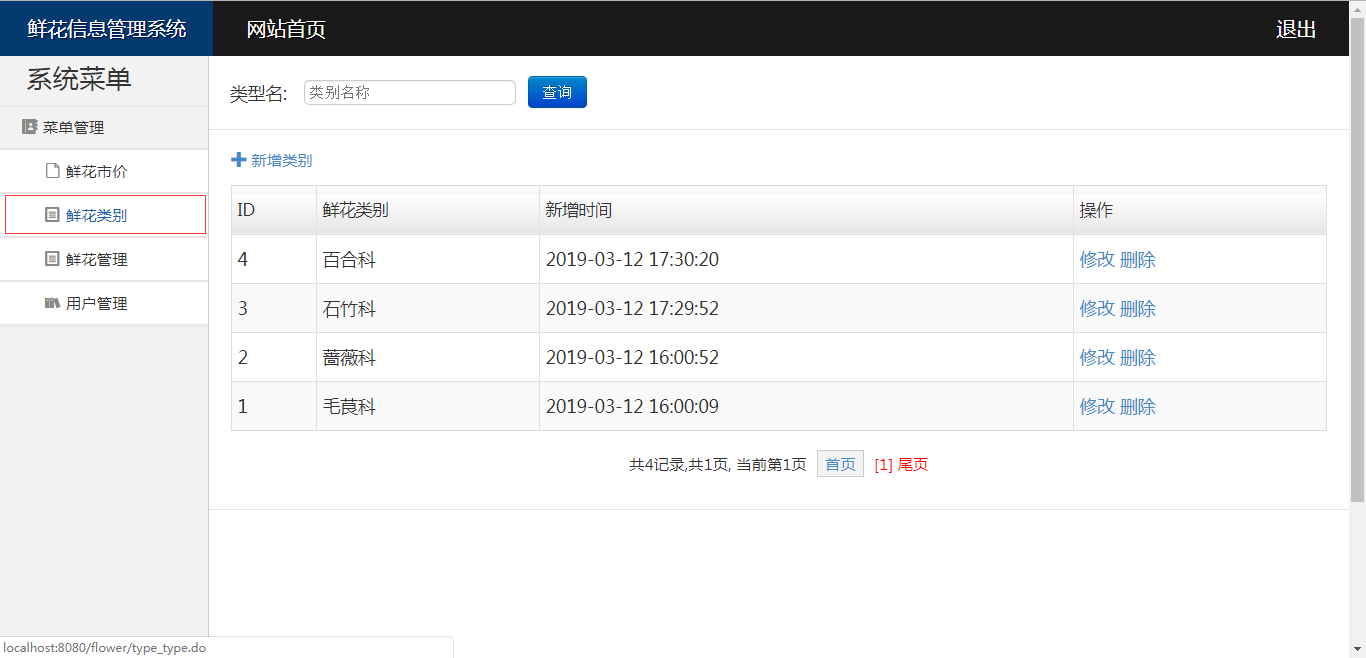Edit the 百合科 row via 修改
The image size is (1366, 658).
pos(1096,260)
